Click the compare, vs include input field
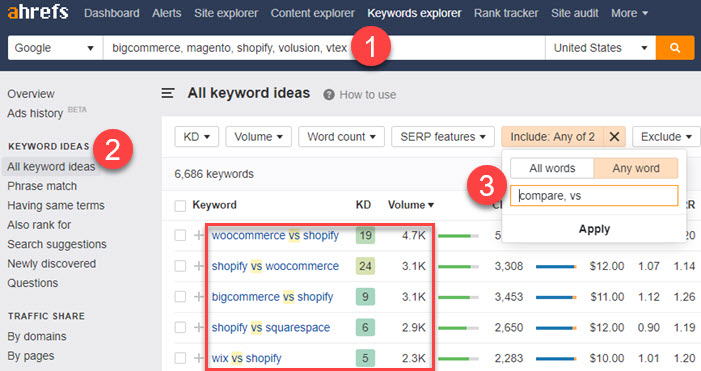This screenshot has width=701, height=371. pos(594,196)
